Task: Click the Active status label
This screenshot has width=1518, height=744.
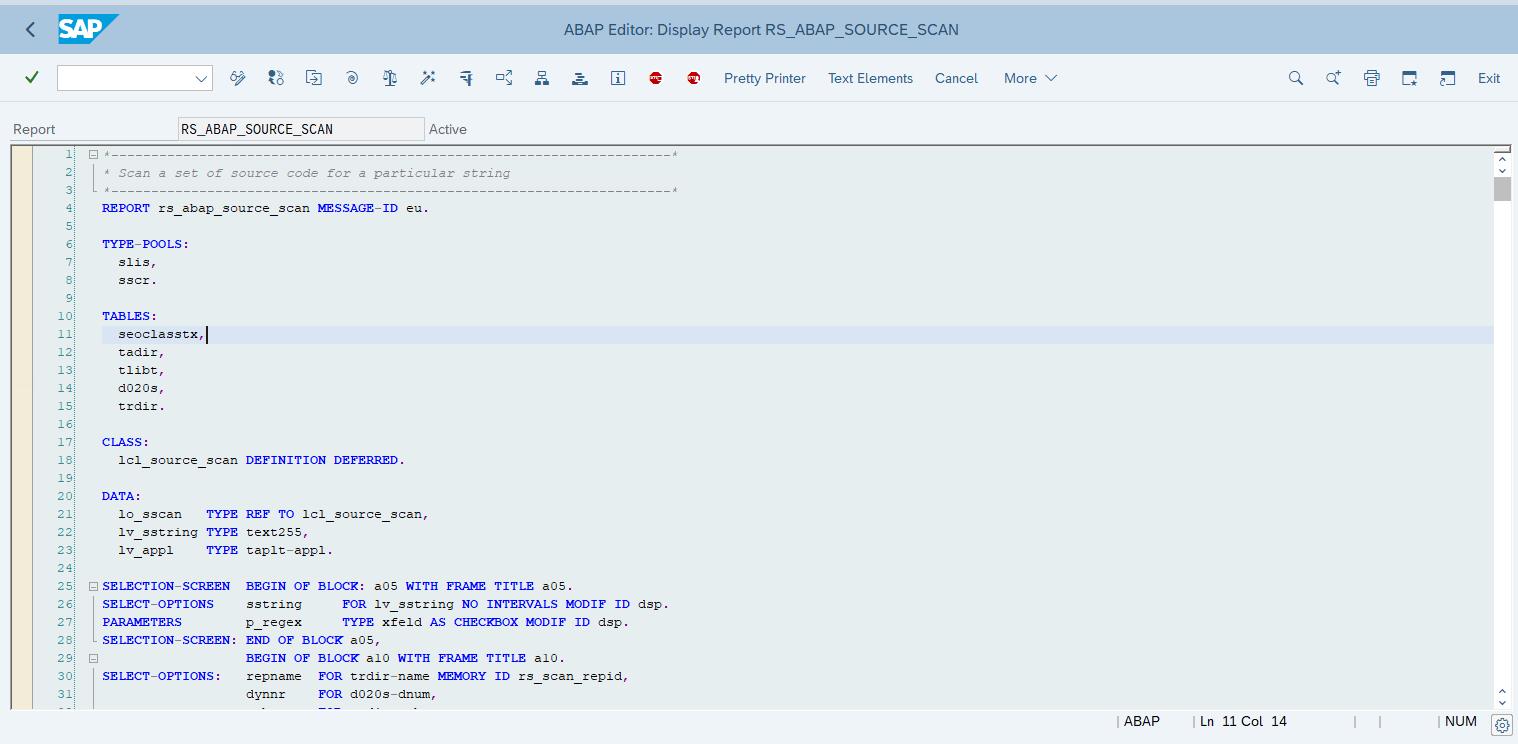Action: click(448, 129)
